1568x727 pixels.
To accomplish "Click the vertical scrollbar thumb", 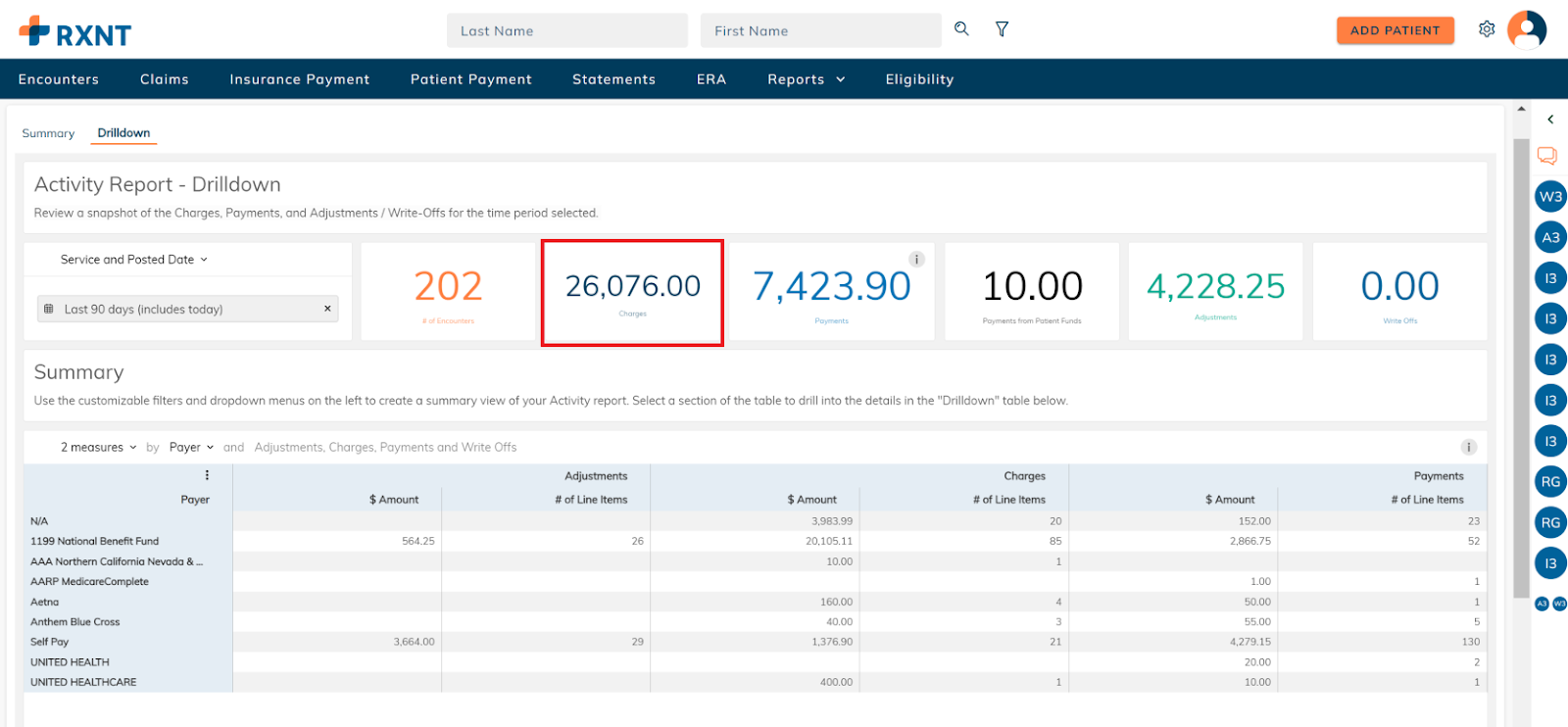I will point(1521,367).
